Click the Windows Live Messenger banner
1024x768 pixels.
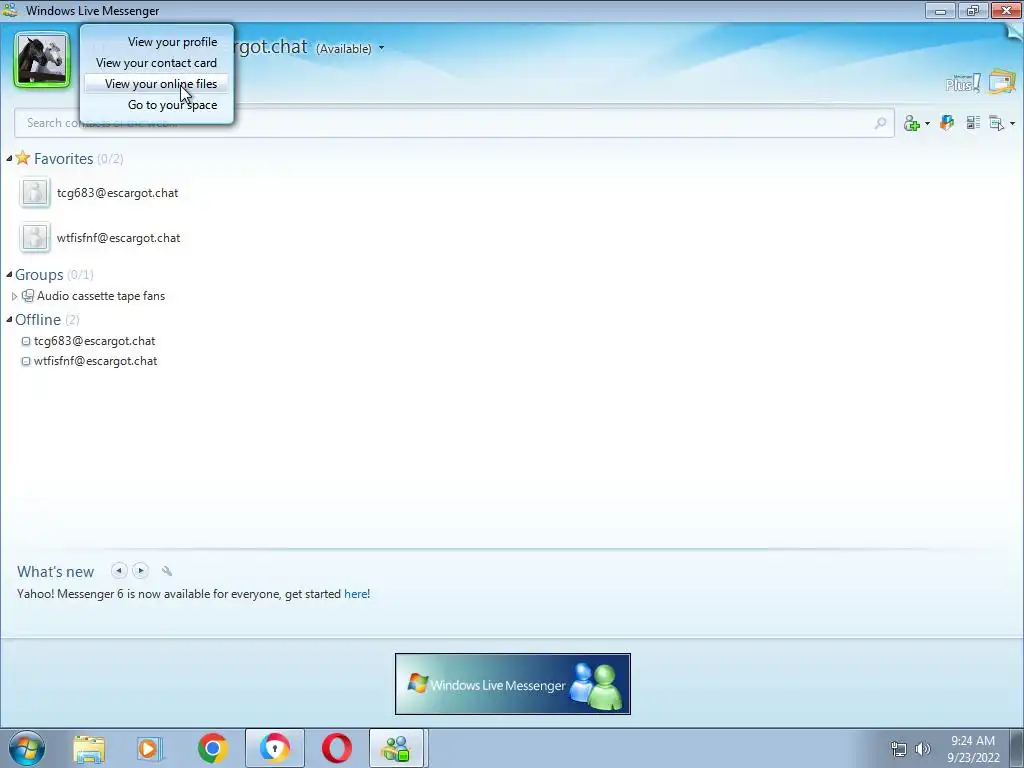click(513, 684)
